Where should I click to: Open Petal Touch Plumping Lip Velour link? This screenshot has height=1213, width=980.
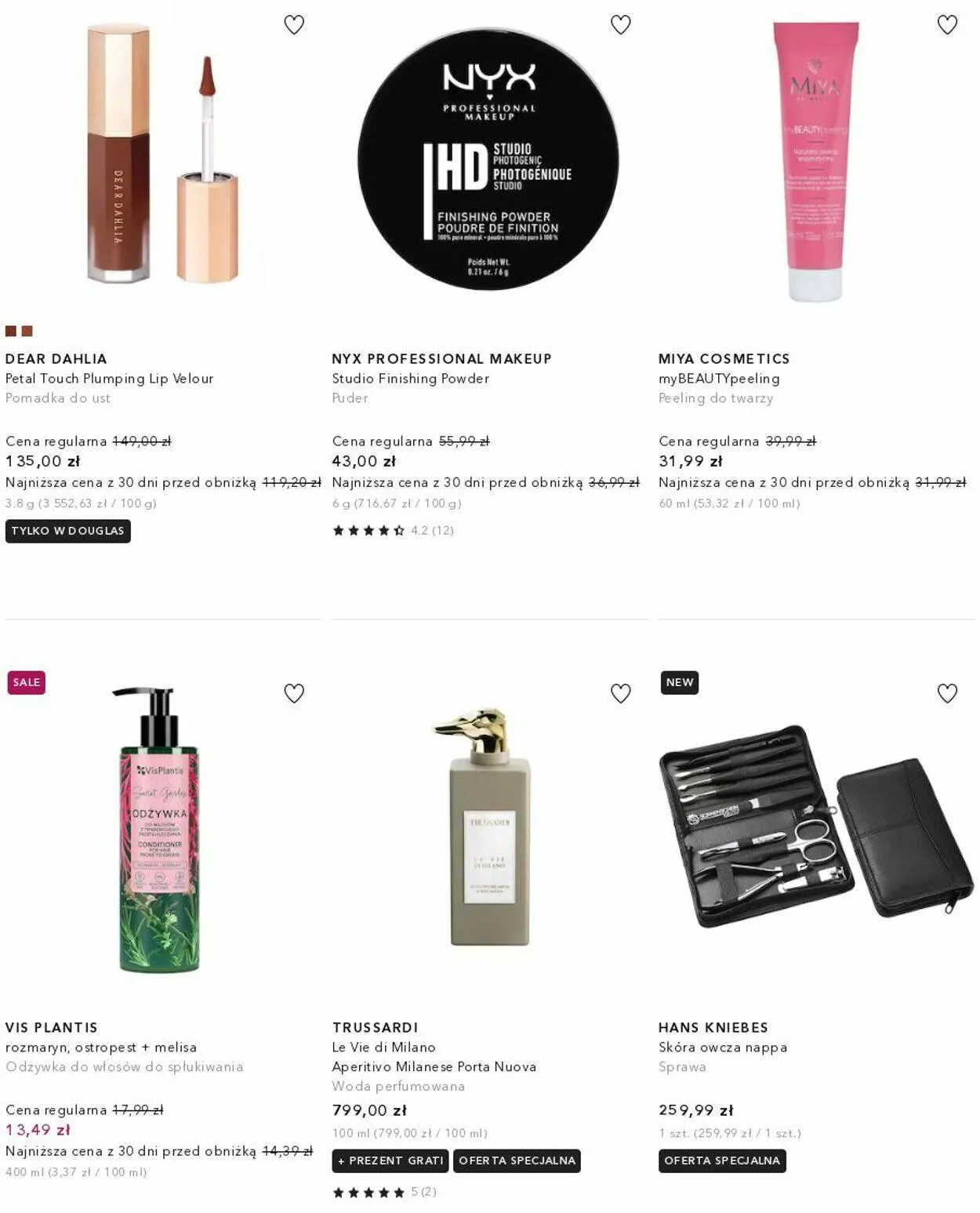pos(109,379)
